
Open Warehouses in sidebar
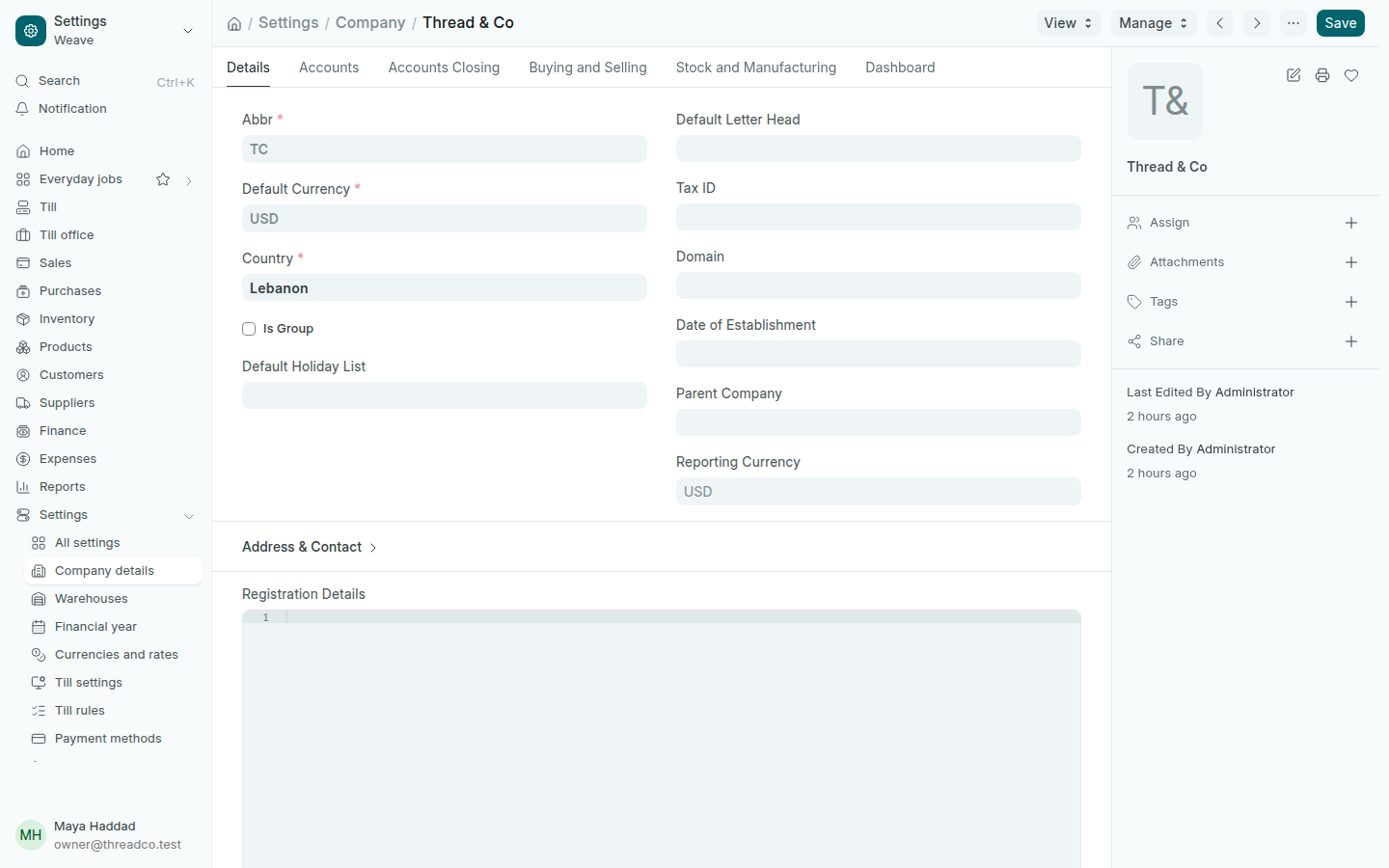click(x=113, y=599)
